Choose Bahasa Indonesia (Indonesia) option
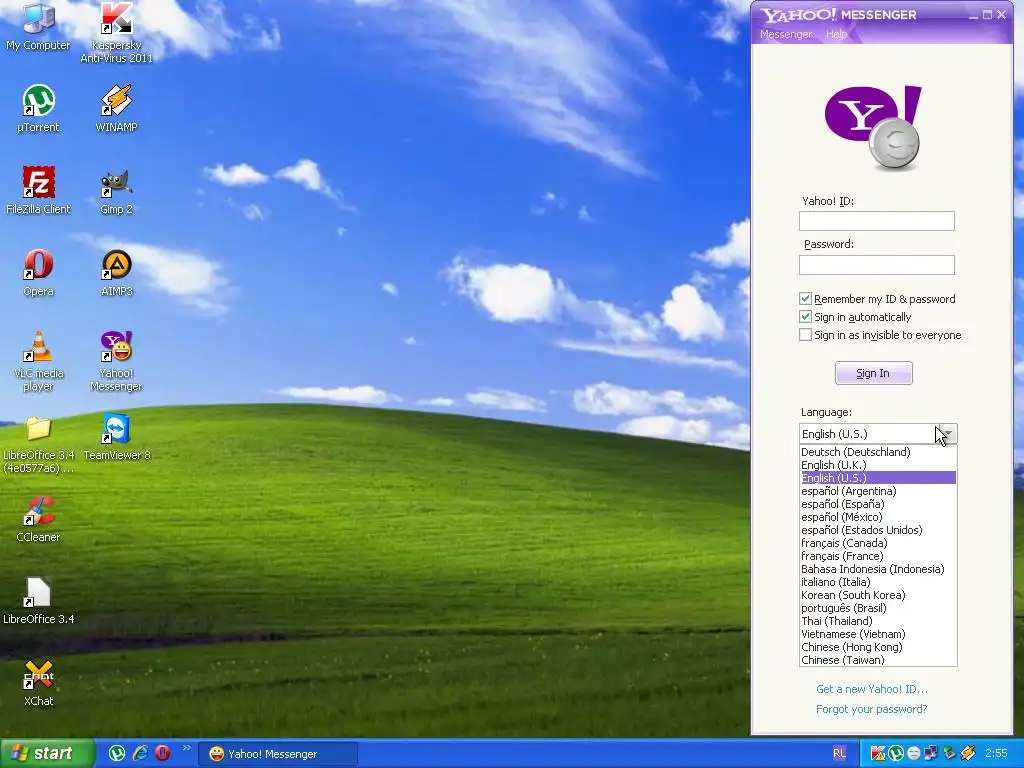Viewport: 1024px width, 768px height. point(878,569)
